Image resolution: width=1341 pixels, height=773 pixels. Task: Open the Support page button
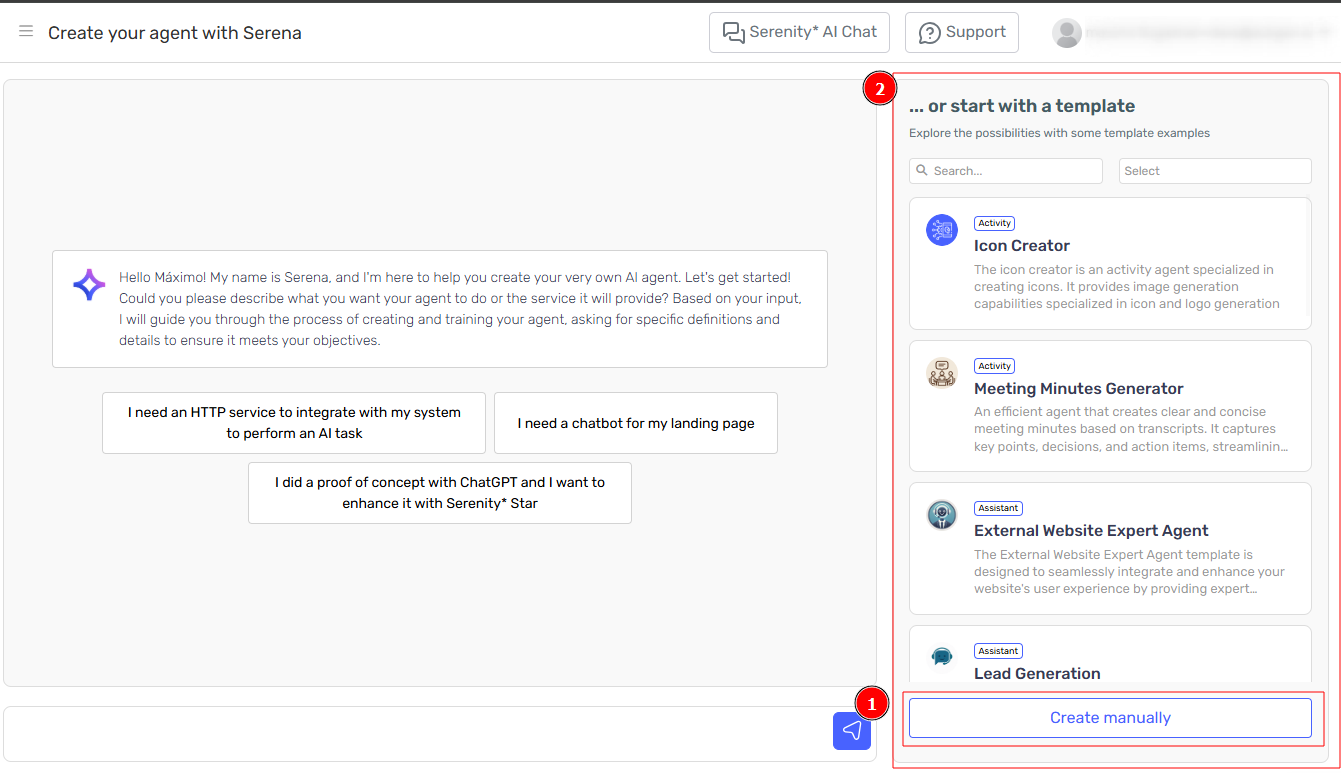pyautogui.click(x=961, y=32)
